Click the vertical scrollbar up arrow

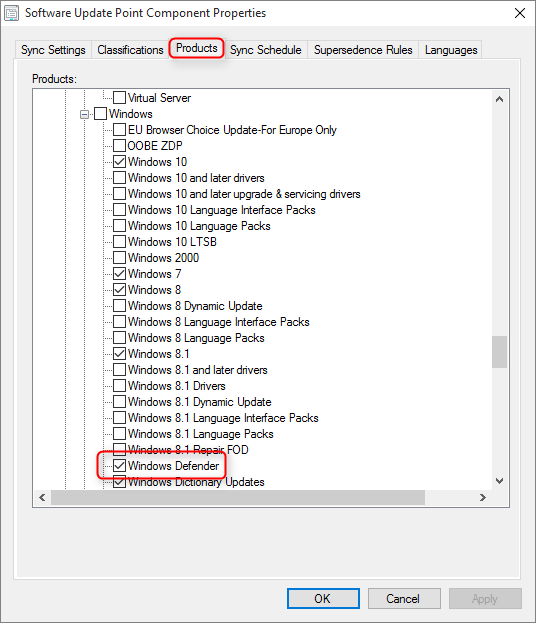[499, 99]
